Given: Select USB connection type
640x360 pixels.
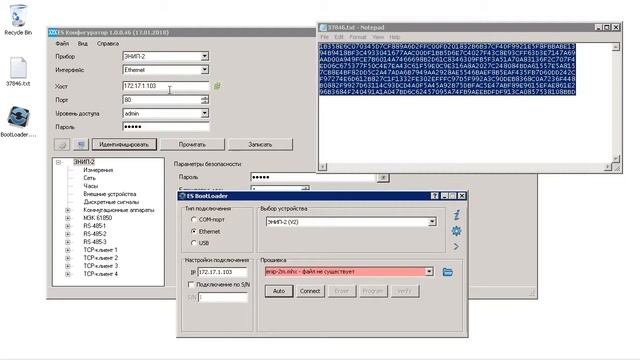Looking at the screenshot, I should (x=194, y=243).
